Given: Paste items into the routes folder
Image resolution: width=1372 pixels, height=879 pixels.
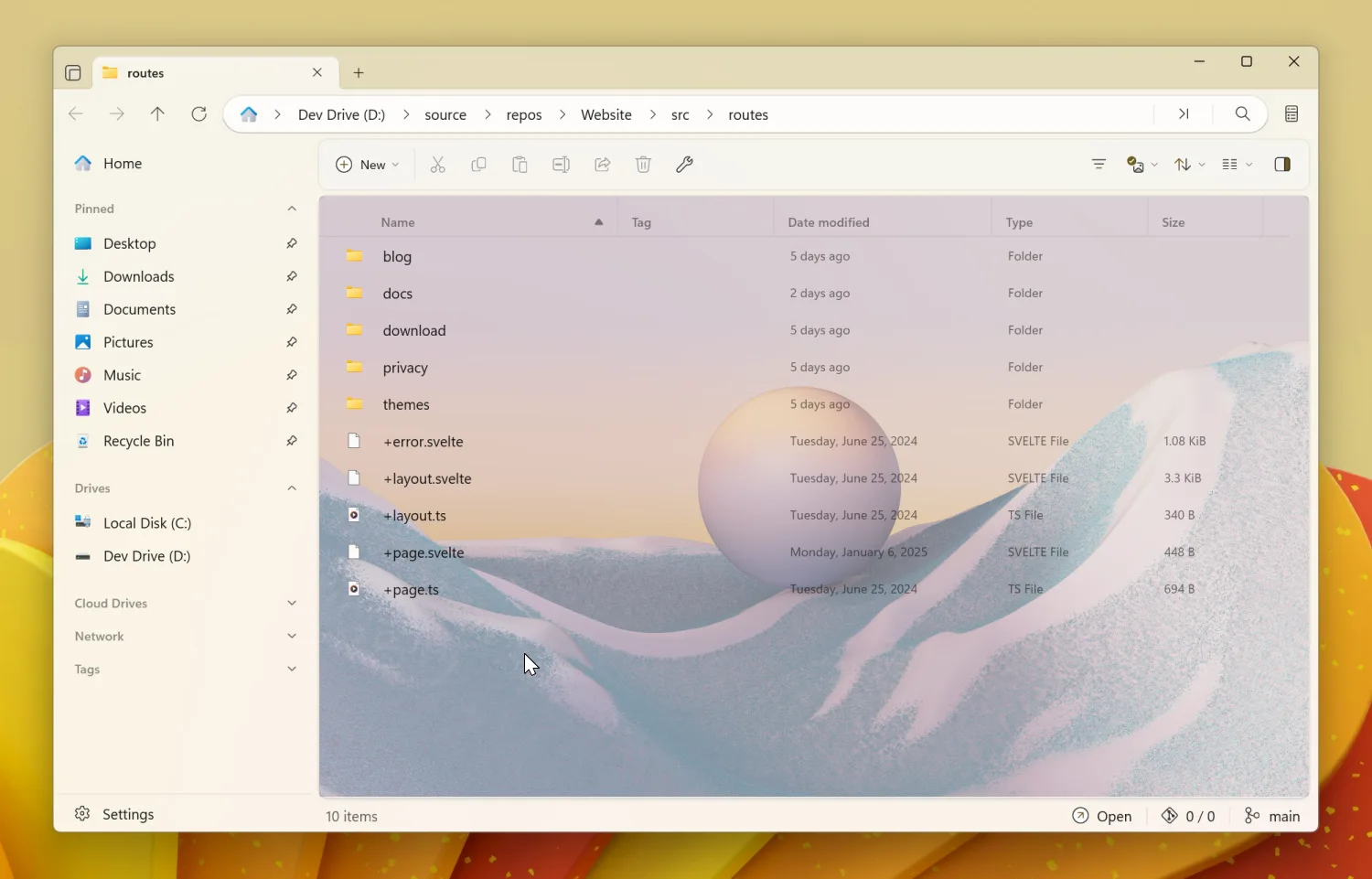Looking at the screenshot, I should tap(520, 165).
